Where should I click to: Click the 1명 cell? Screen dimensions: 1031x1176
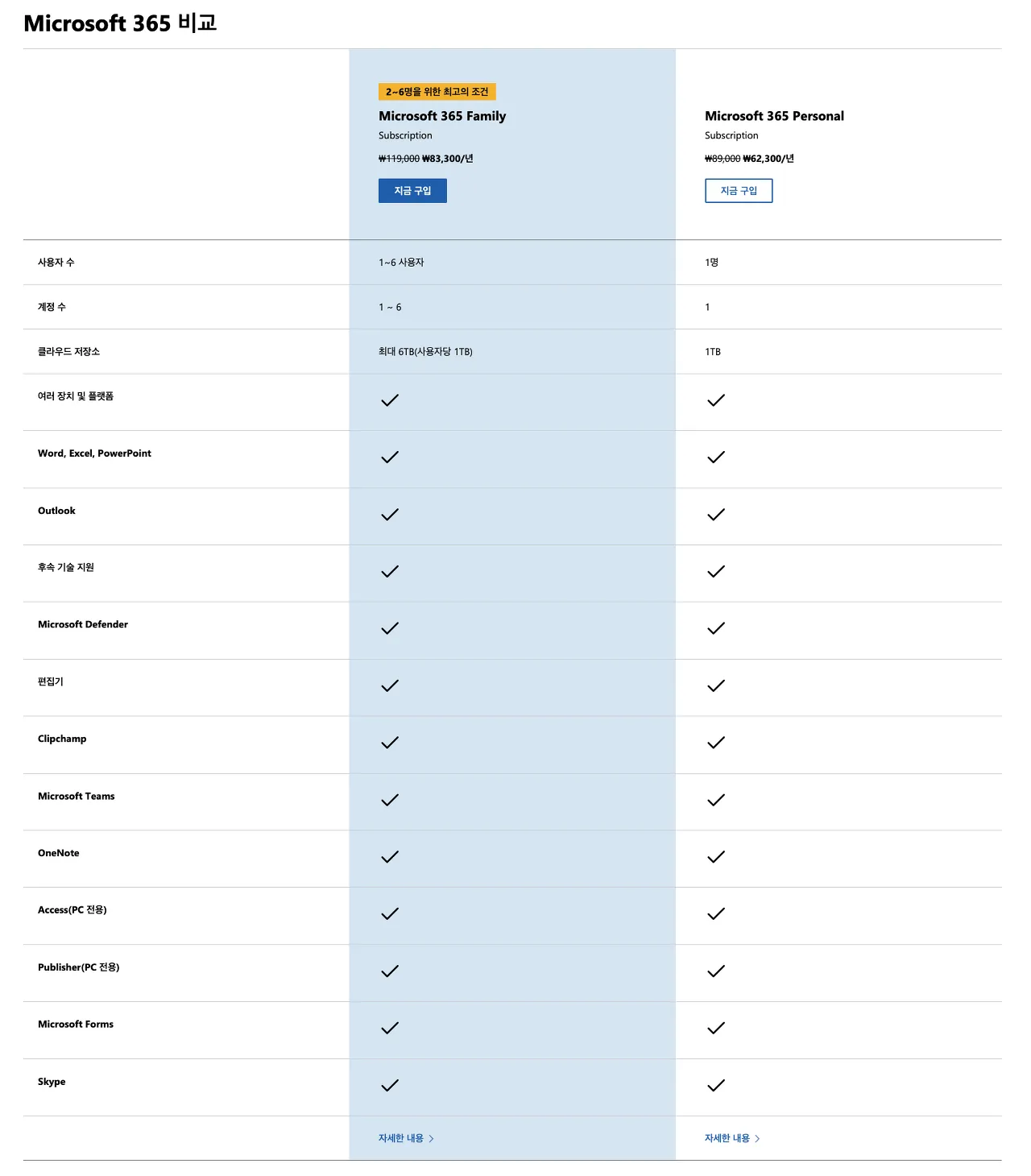[x=711, y=263]
